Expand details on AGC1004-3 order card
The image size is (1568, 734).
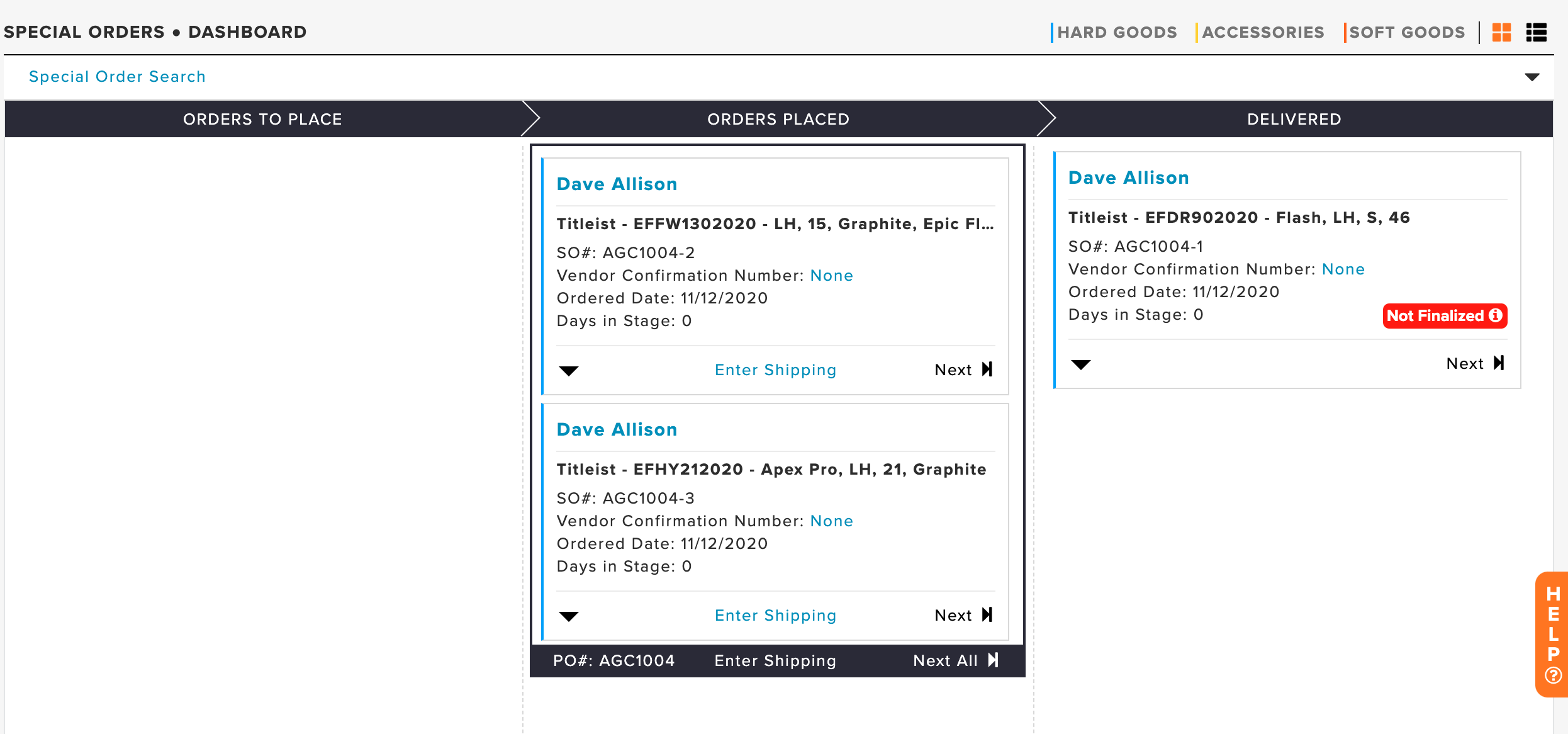point(569,616)
